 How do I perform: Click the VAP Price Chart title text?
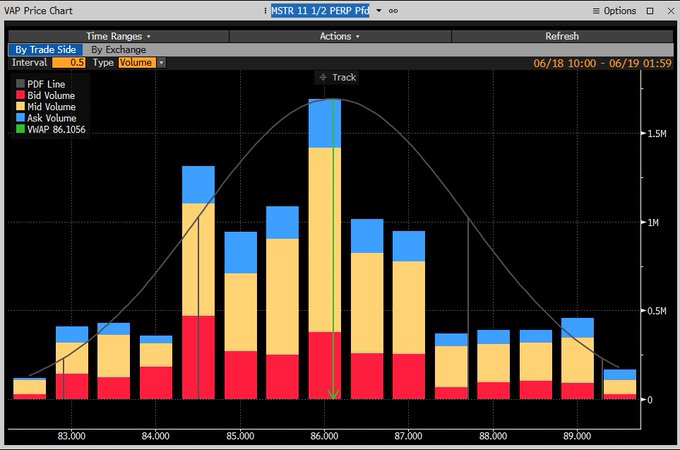38,11
